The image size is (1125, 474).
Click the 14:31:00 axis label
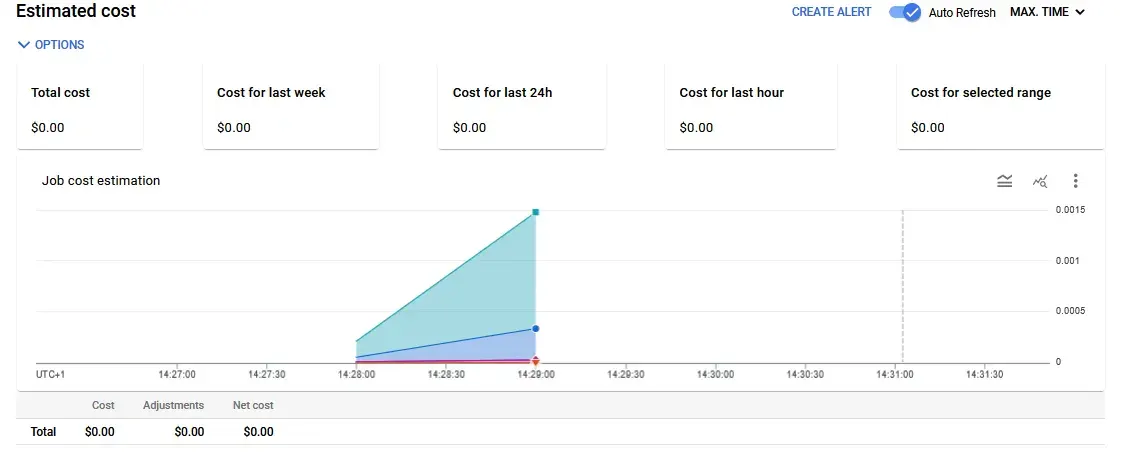pyautogui.click(x=895, y=374)
